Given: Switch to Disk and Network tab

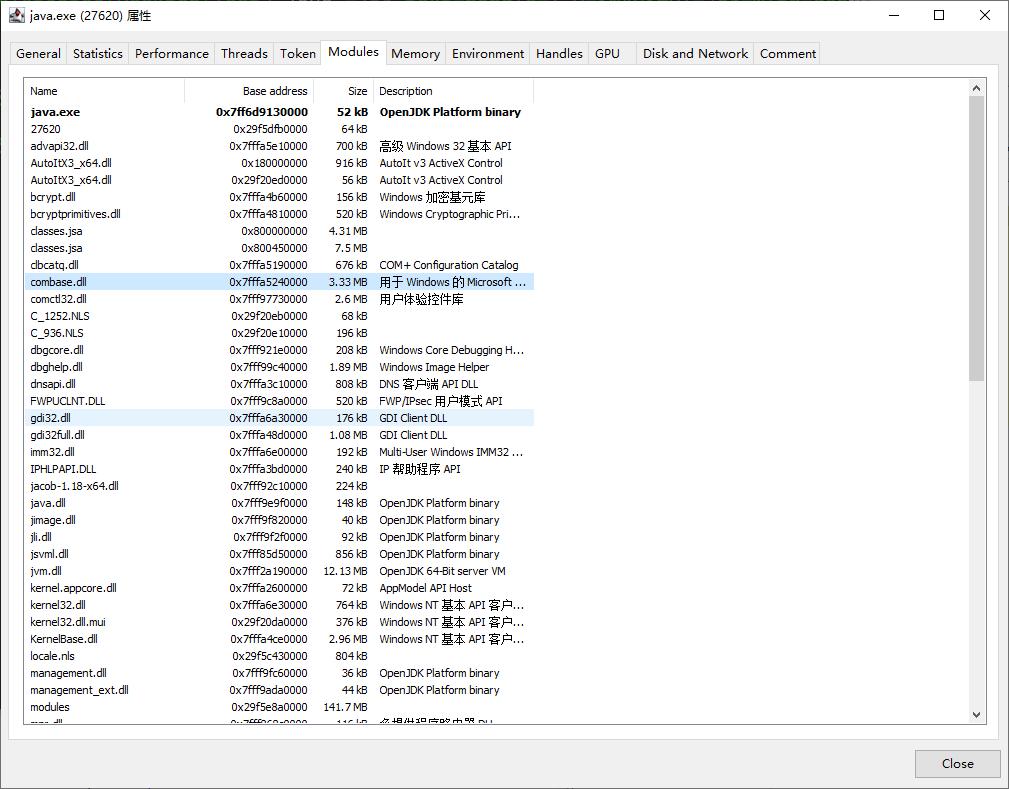Looking at the screenshot, I should [695, 53].
